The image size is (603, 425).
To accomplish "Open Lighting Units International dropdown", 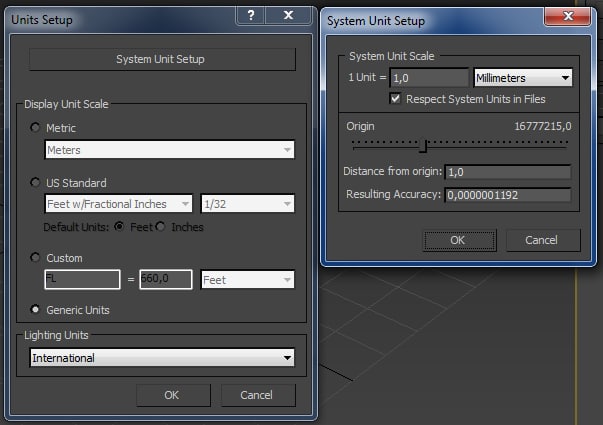I will pyautogui.click(x=162, y=358).
